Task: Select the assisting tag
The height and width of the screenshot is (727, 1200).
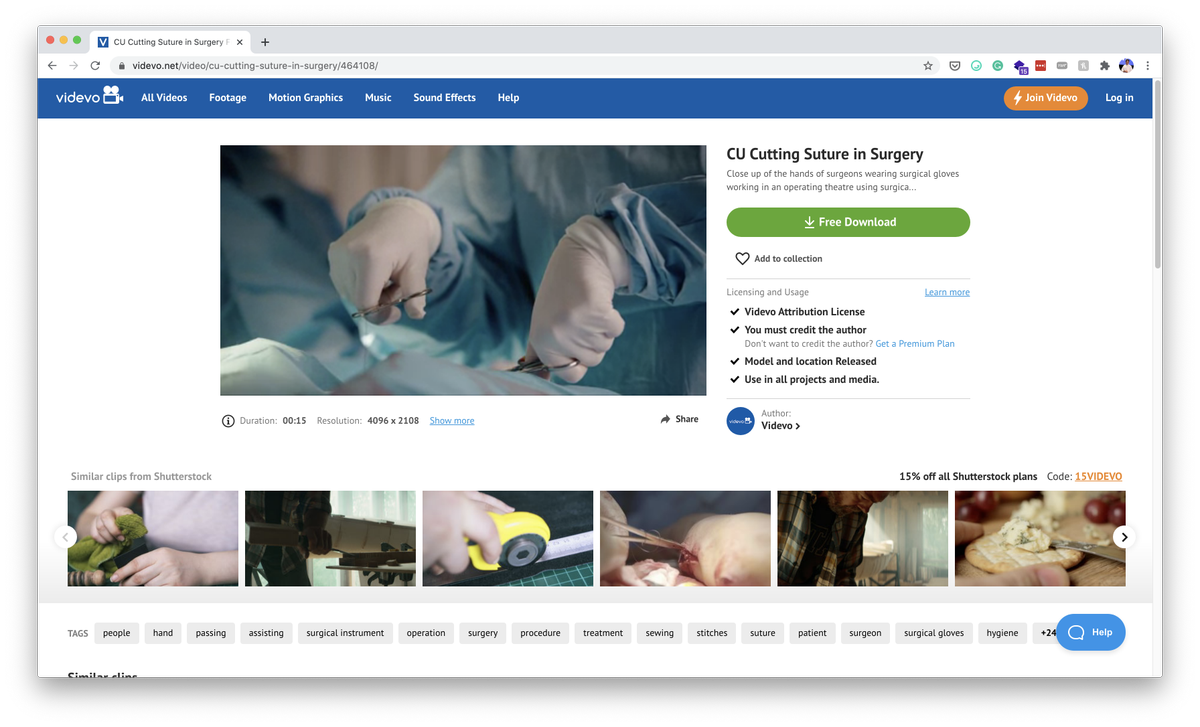Action: (266, 633)
